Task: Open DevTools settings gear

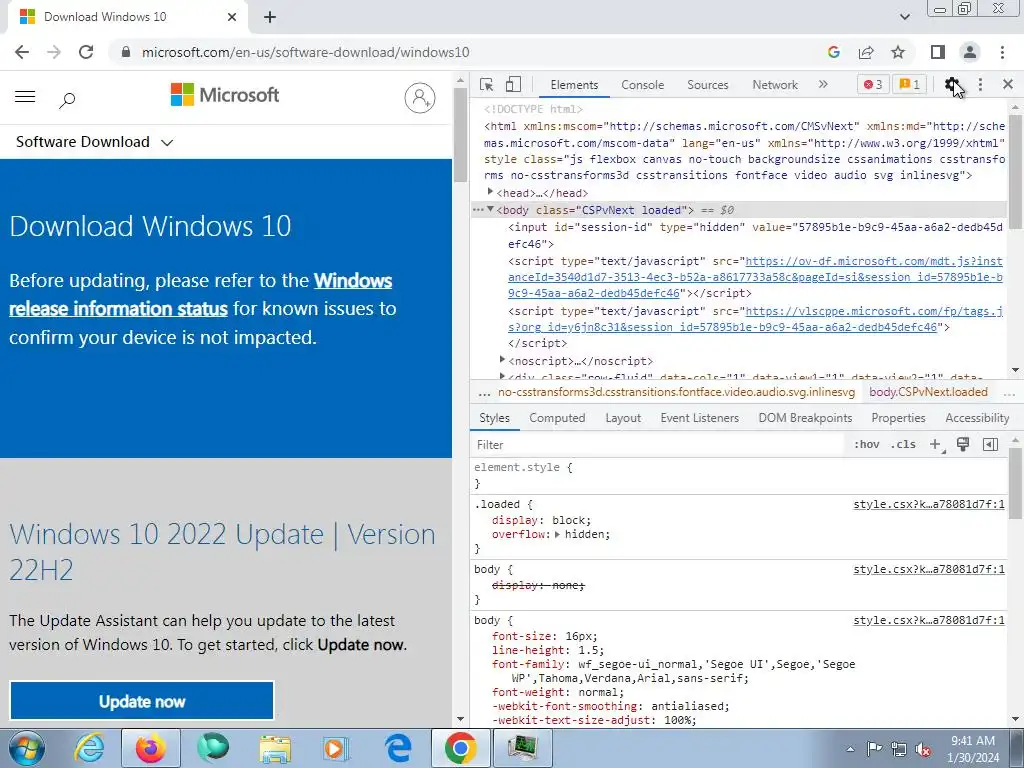Action: coord(952,84)
